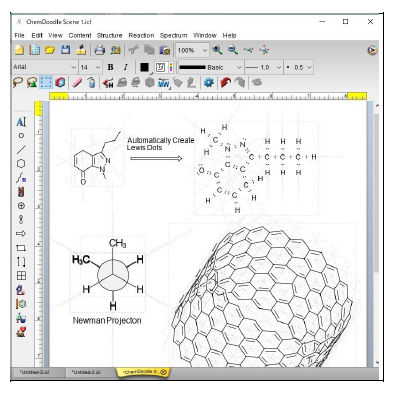394x401 pixels.
Task: Open the zoom percentage 100% dropdown
Action: pos(192,50)
